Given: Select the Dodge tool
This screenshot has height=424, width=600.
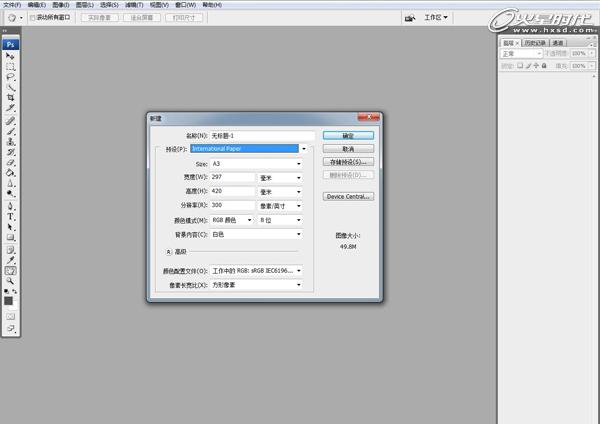Looking at the screenshot, I should click(10, 193).
